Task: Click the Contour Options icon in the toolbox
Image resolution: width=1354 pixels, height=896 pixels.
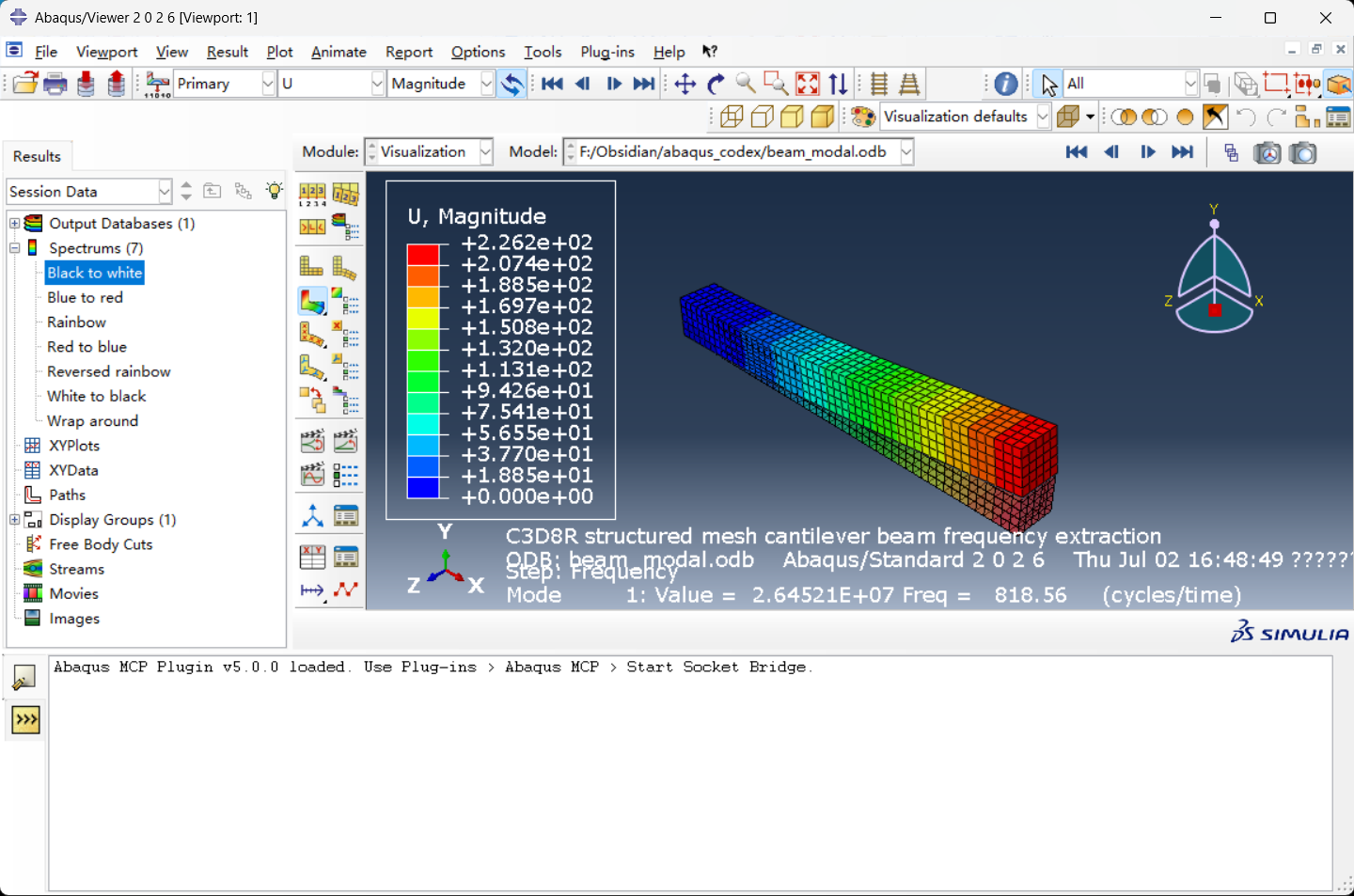Action: point(345,301)
